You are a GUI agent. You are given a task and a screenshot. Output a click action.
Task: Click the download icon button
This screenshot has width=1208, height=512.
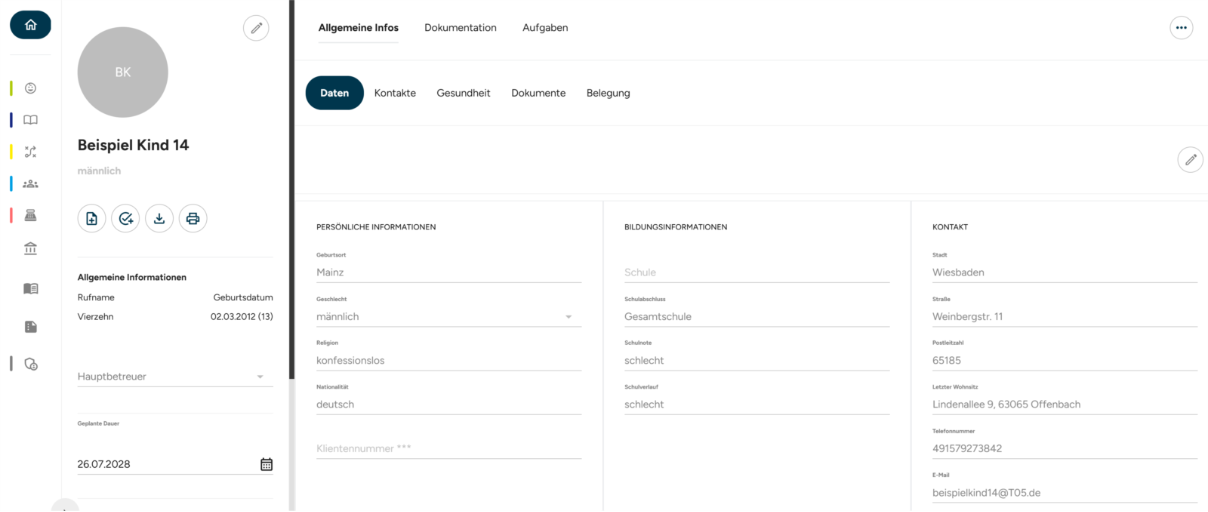(x=159, y=218)
